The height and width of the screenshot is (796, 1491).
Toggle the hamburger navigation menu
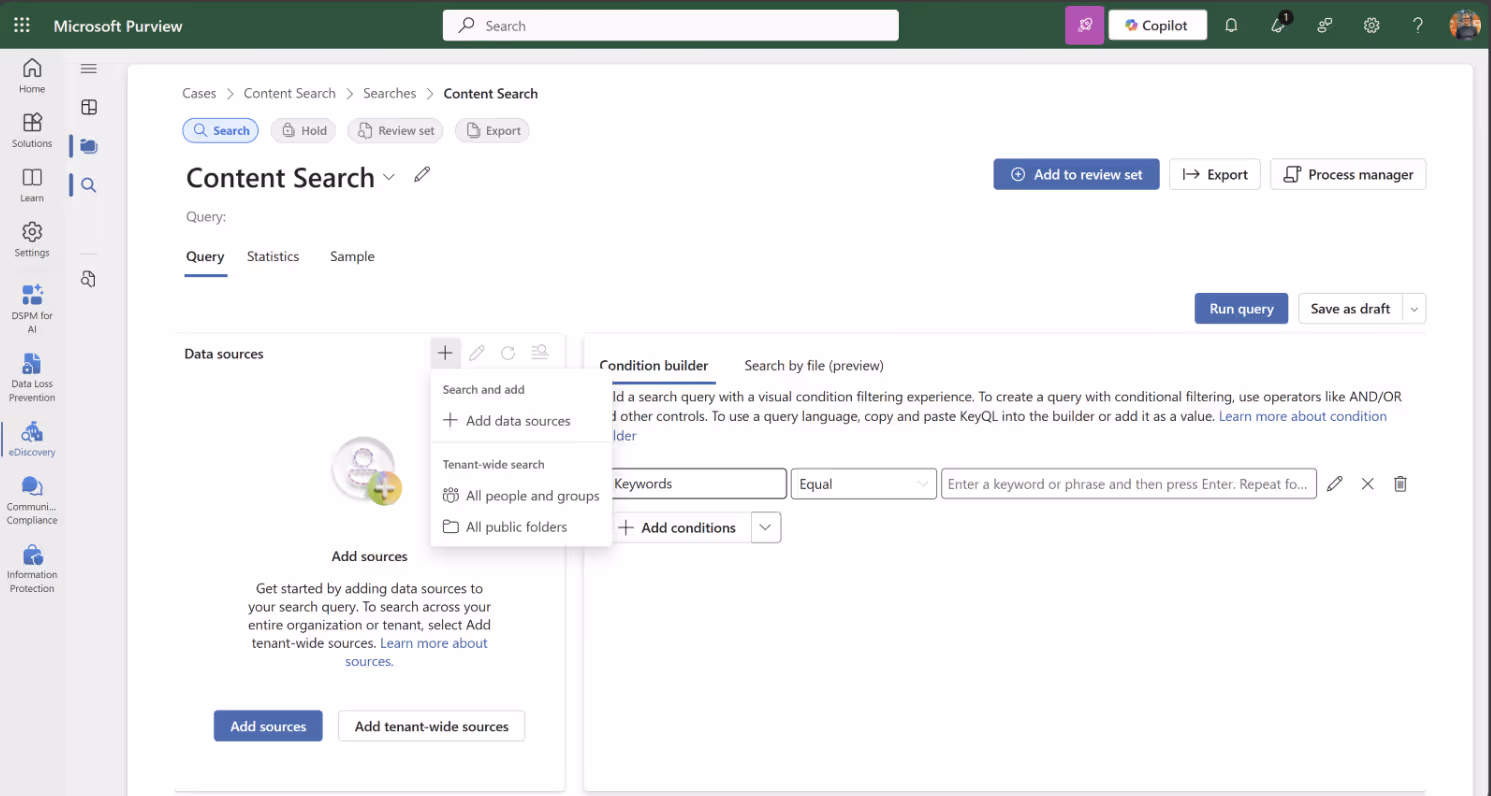89,68
